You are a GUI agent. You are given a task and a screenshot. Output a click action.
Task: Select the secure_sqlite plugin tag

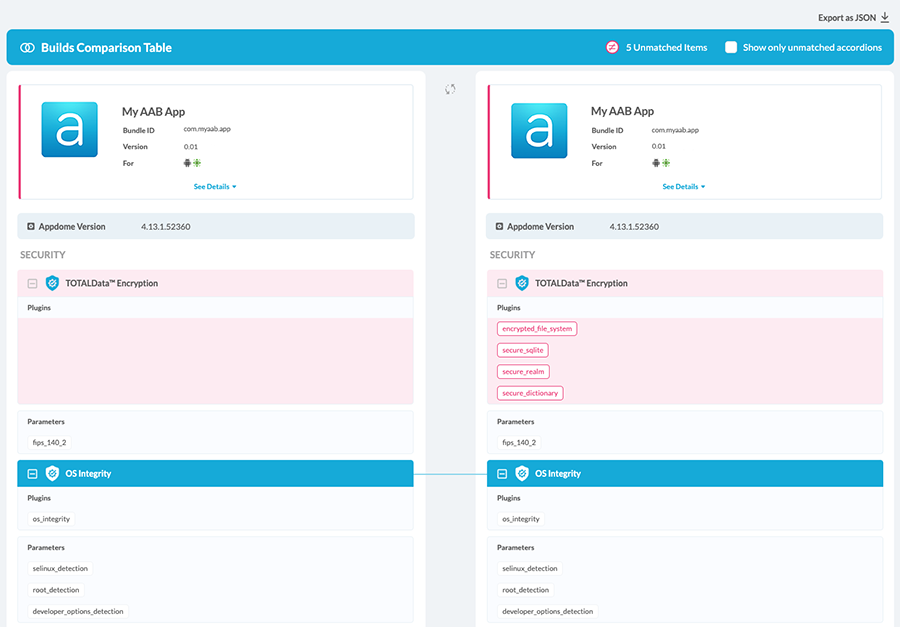tap(523, 350)
